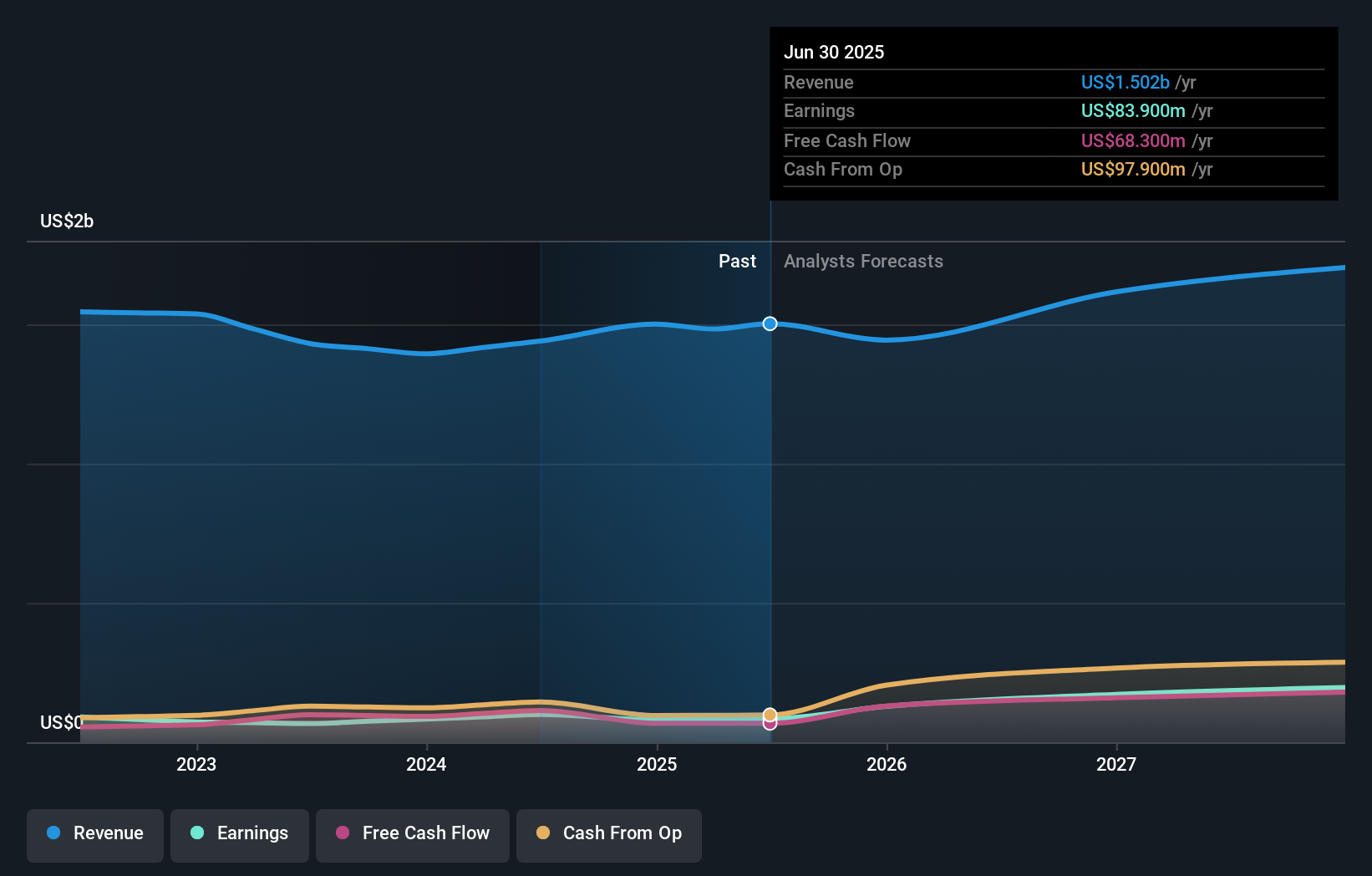The width and height of the screenshot is (1372, 876).
Task: Click the Past region label
Action: click(737, 261)
